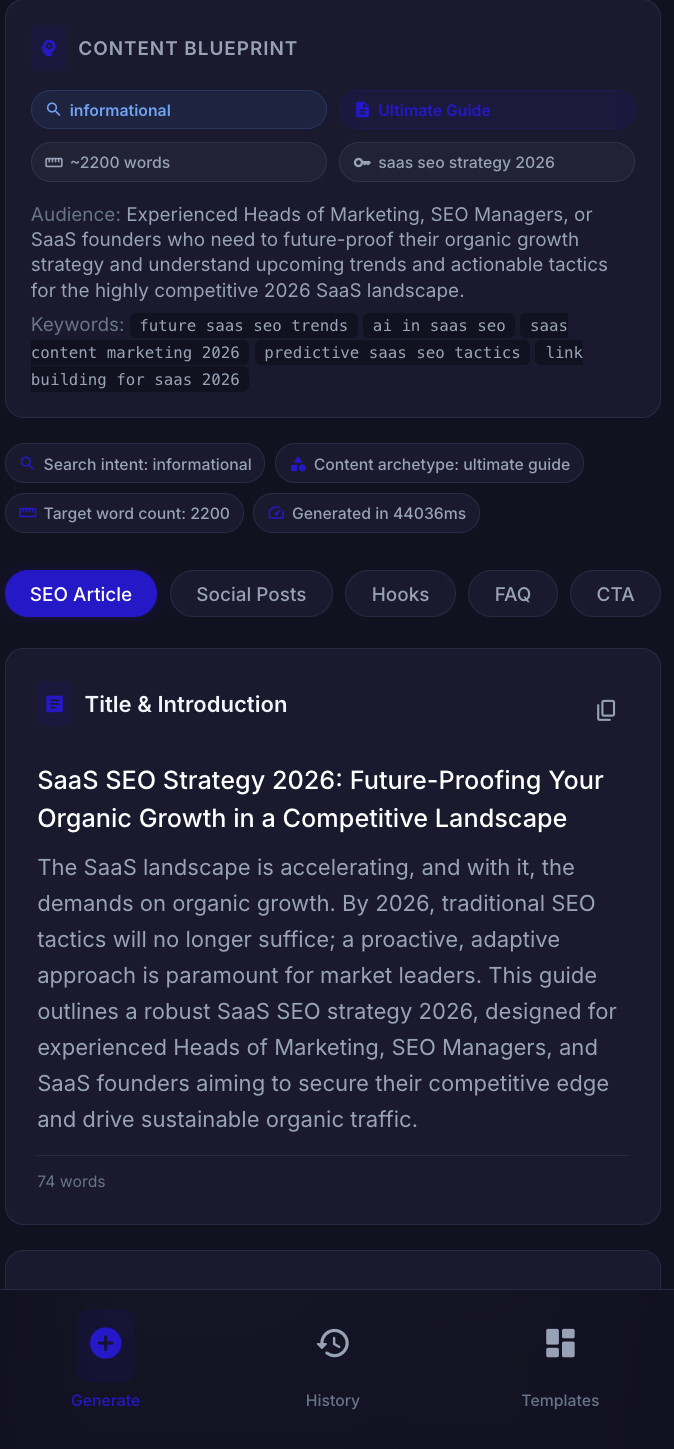Click the Generate plus icon
The image size is (674, 1449).
coord(105,1343)
